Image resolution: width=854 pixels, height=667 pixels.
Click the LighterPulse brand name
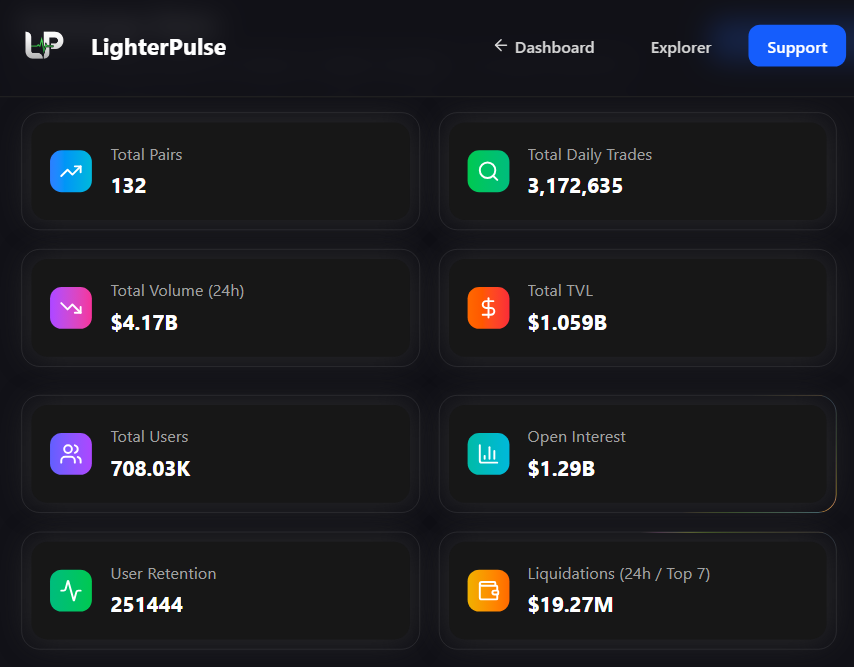[x=158, y=47]
